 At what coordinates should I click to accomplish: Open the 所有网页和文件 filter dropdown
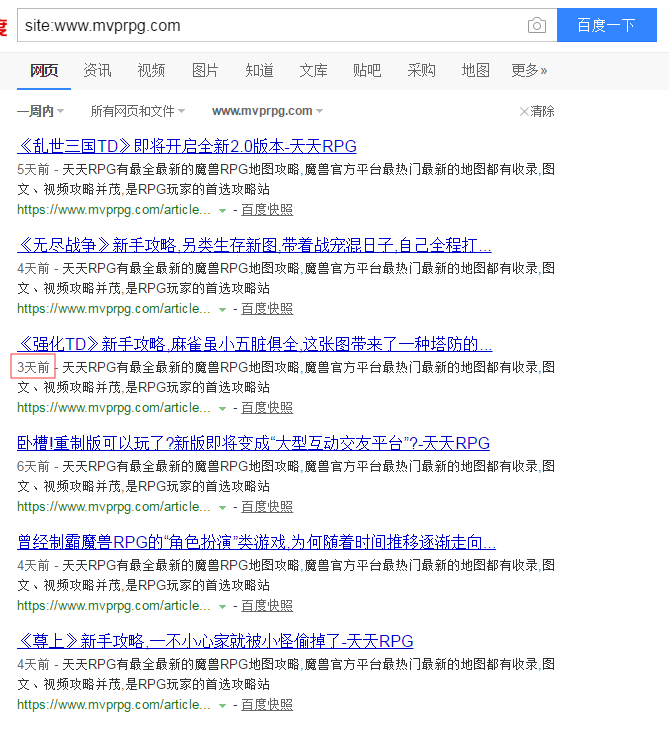tap(137, 111)
